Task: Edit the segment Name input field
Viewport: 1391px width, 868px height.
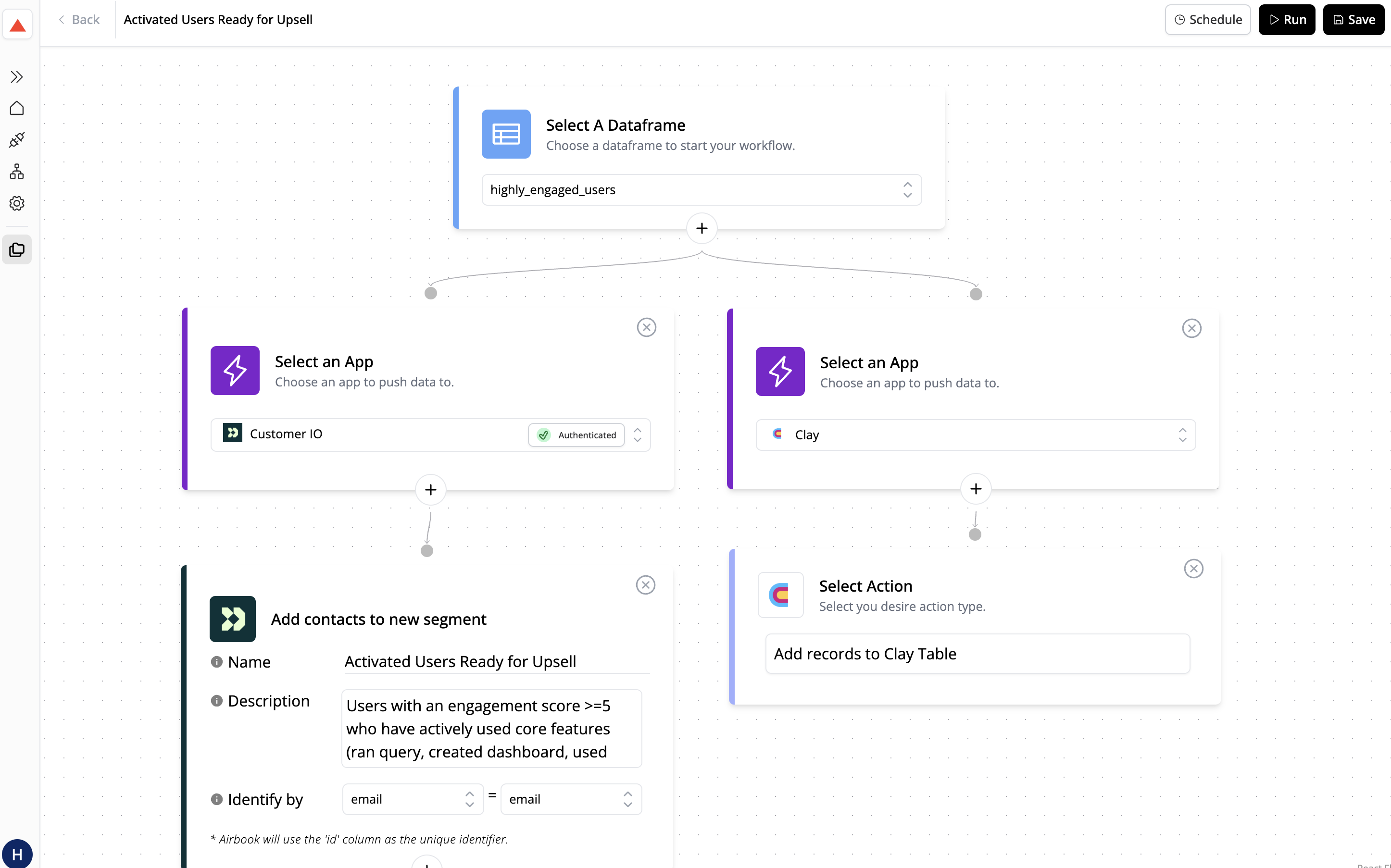Action: coord(496,661)
